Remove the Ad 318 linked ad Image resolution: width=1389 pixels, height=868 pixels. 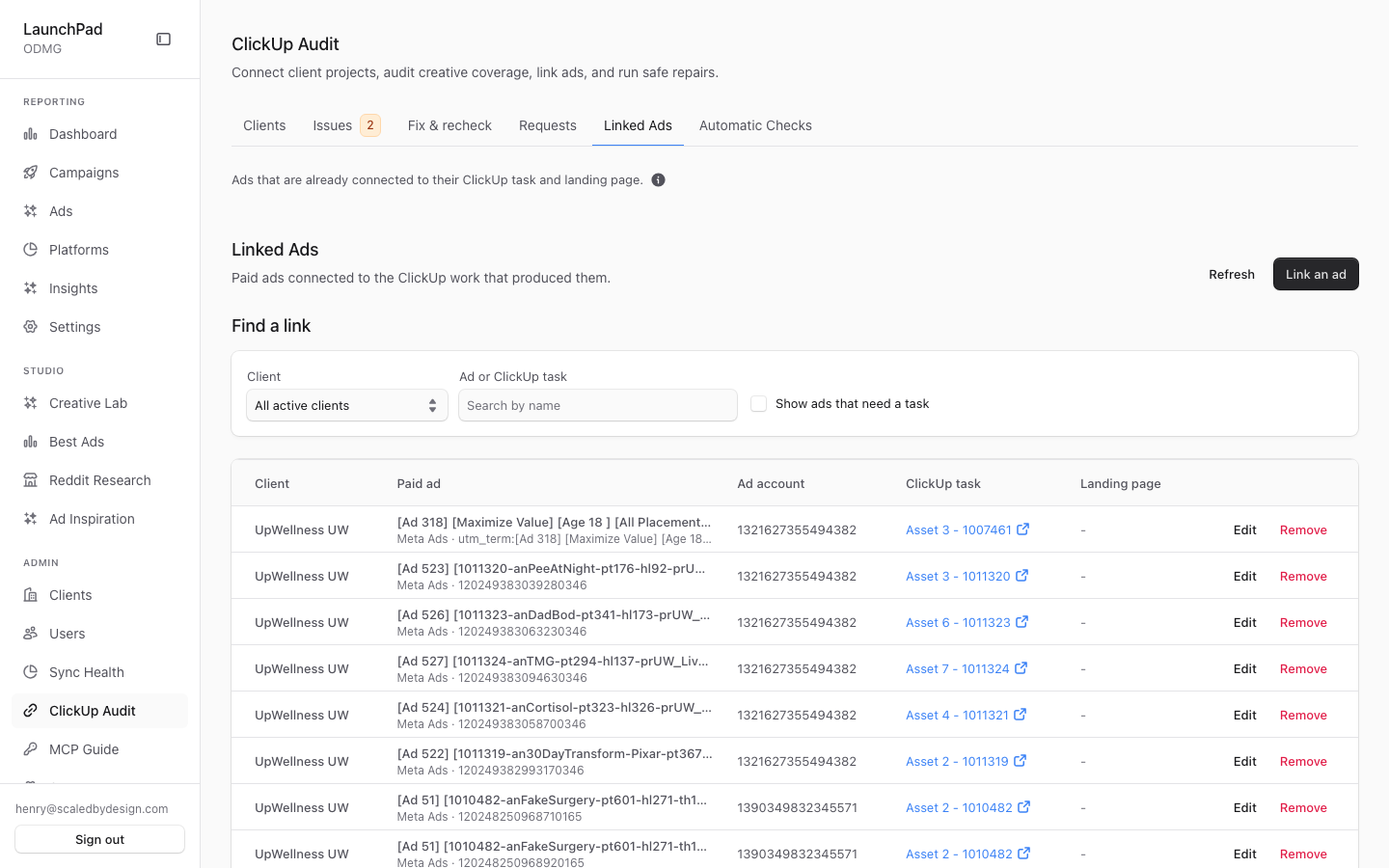pos(1303,529)
